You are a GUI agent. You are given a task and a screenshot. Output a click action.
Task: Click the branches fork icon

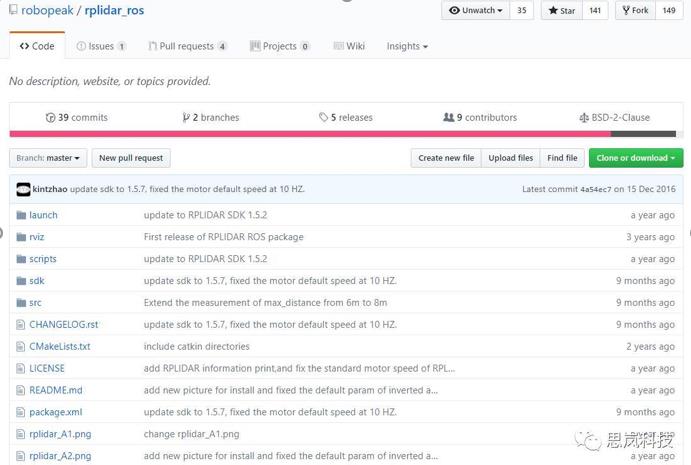[186, 118]
